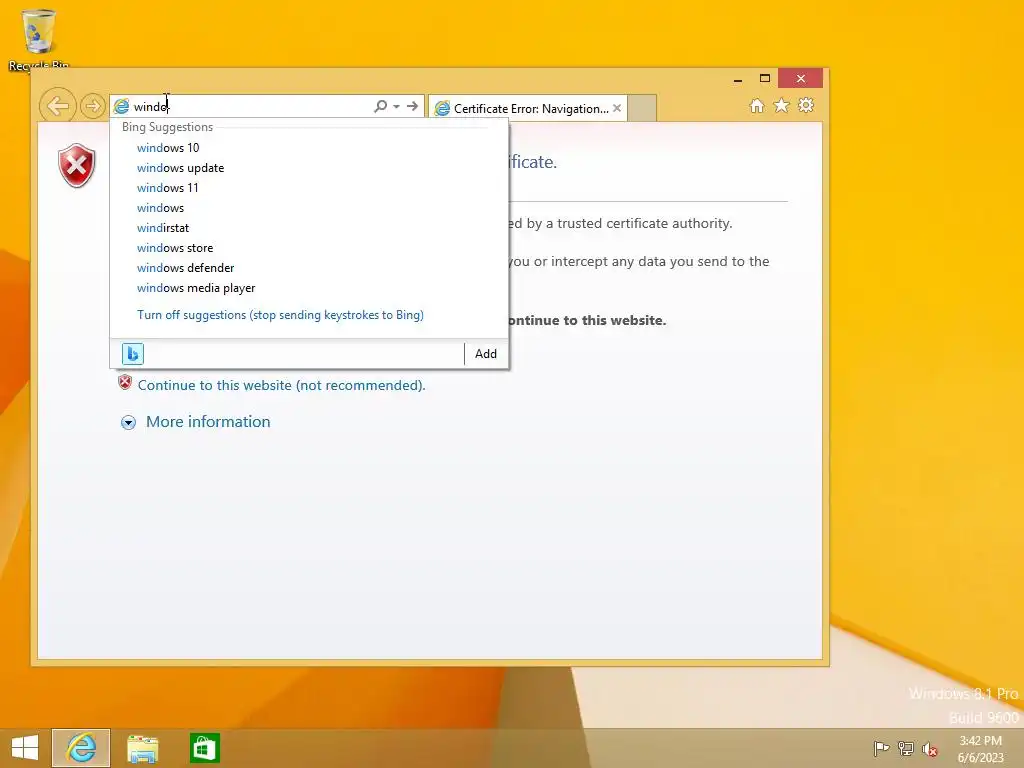Choose the 'windows 10' suggestion

point(309,148)
